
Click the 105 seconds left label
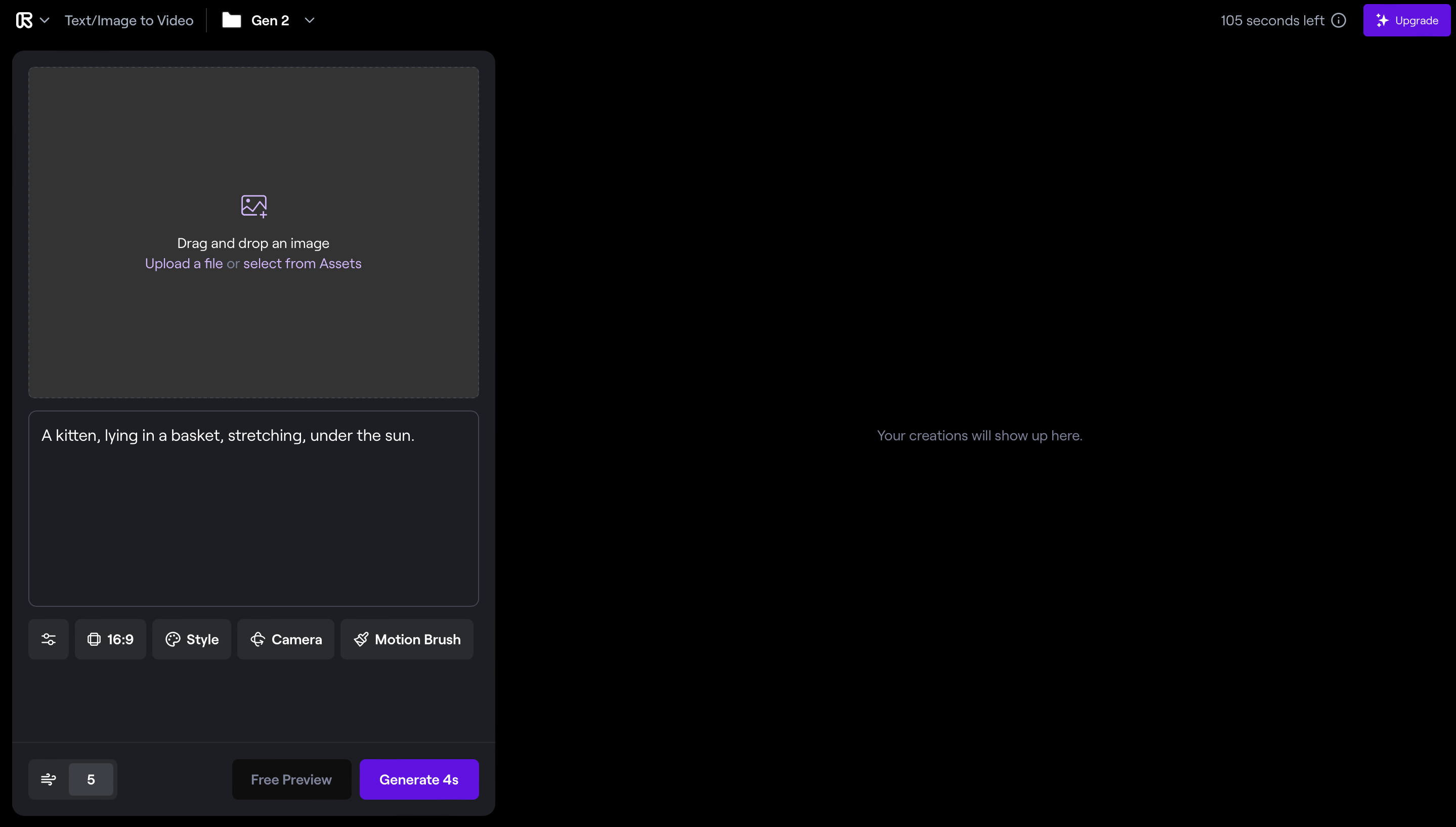click(1272, 20)
